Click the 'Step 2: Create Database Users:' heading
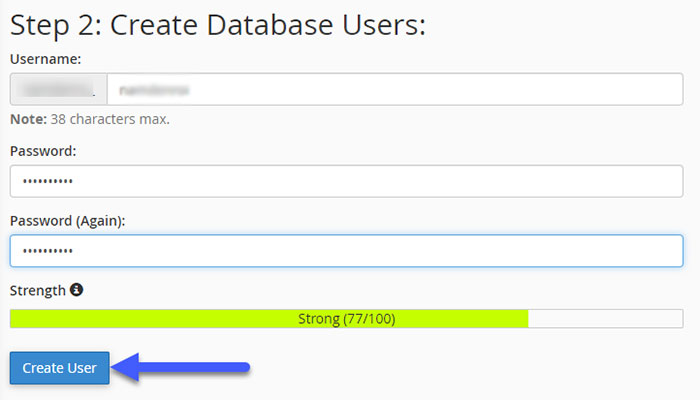 click(x=218, y=25)
